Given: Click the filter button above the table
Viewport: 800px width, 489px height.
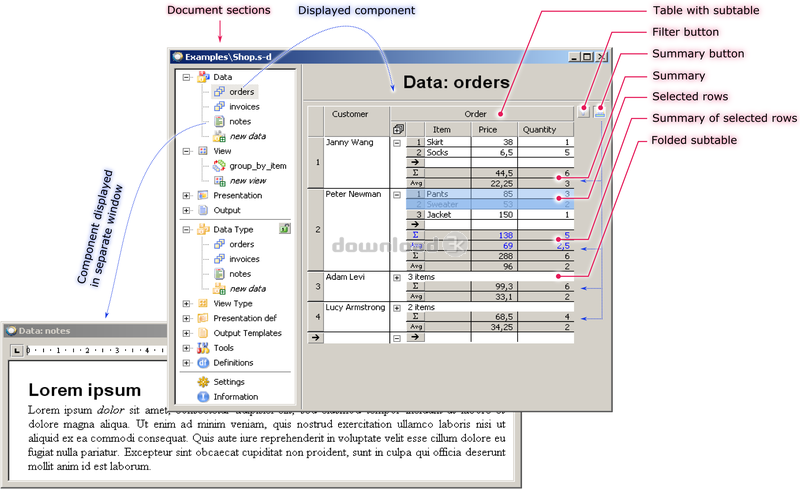Looking at the screenshot, I should [584, 112].
